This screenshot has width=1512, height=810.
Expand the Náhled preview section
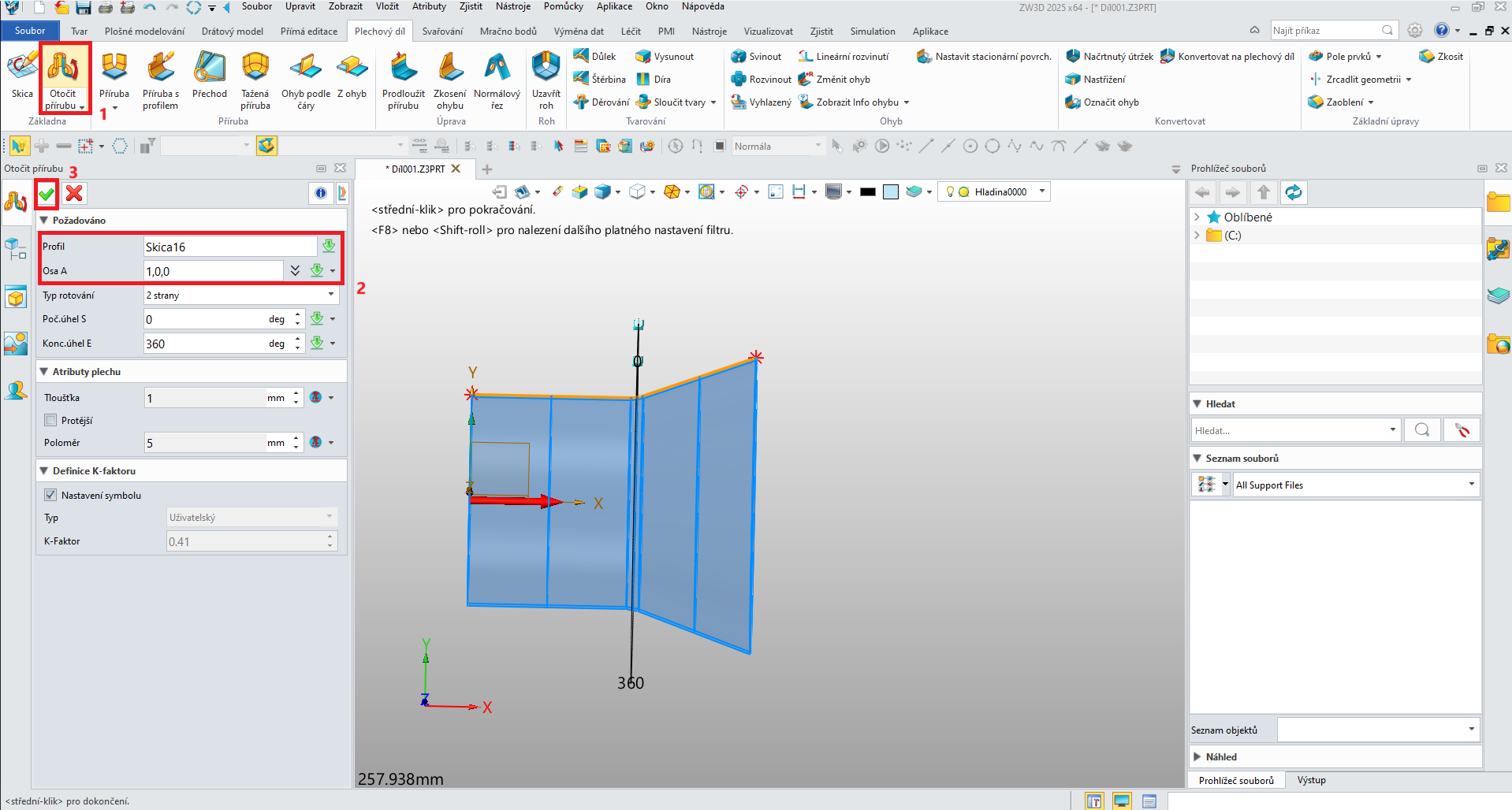point(1197,757)
